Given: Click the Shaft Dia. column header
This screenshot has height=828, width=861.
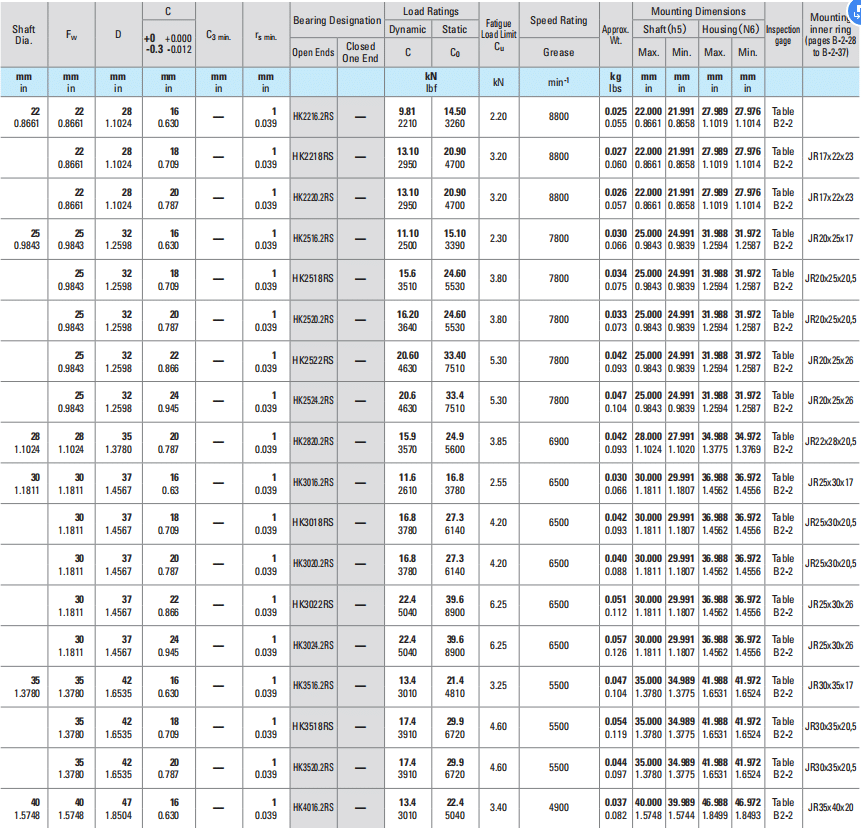Looking at the screenshot, I should coord(23,35).
